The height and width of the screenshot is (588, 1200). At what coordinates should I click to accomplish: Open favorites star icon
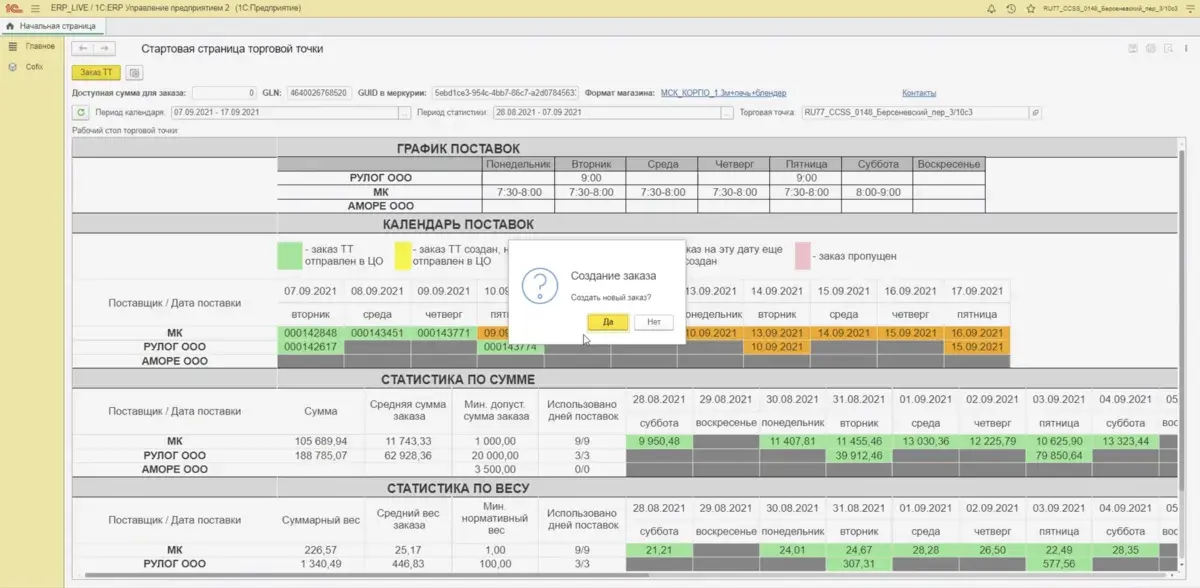[x=1030, y=8]
